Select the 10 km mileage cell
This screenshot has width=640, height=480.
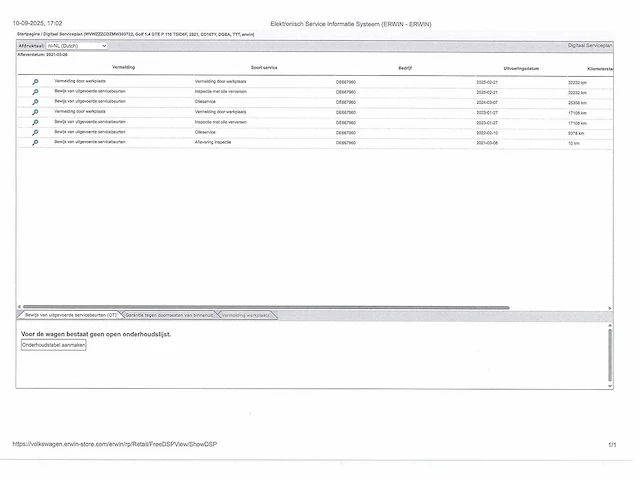tap(573, 143)
